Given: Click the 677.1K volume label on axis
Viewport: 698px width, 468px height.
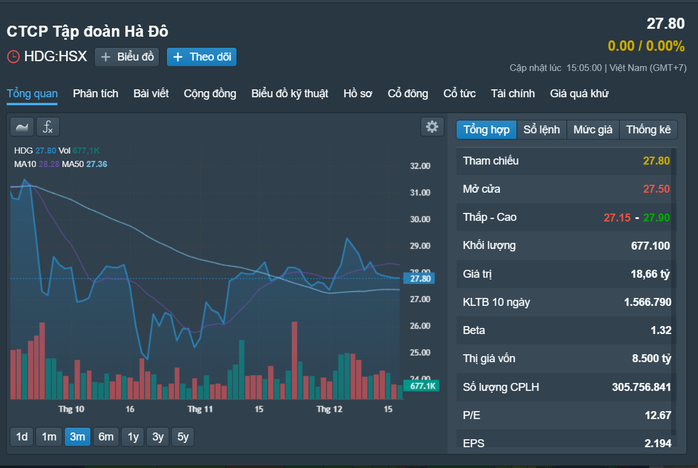Looking at the screenshot, I should point(422,386).
